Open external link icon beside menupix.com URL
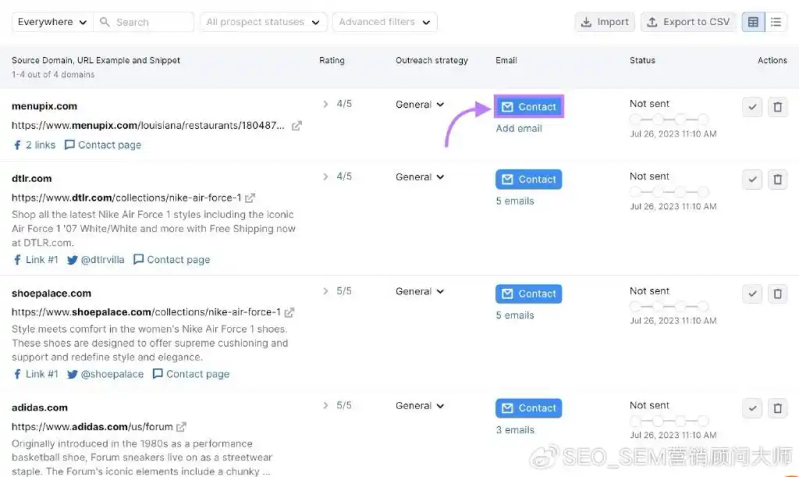This screenshot has width=799, height=477. pos(296,126)
